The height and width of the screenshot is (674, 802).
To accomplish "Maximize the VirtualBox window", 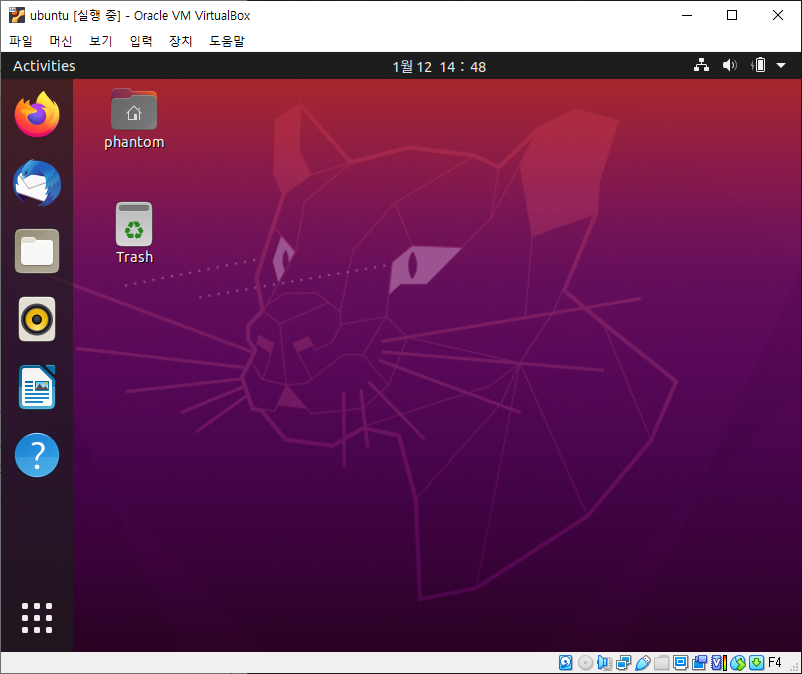I will click(x=732, y=15).
